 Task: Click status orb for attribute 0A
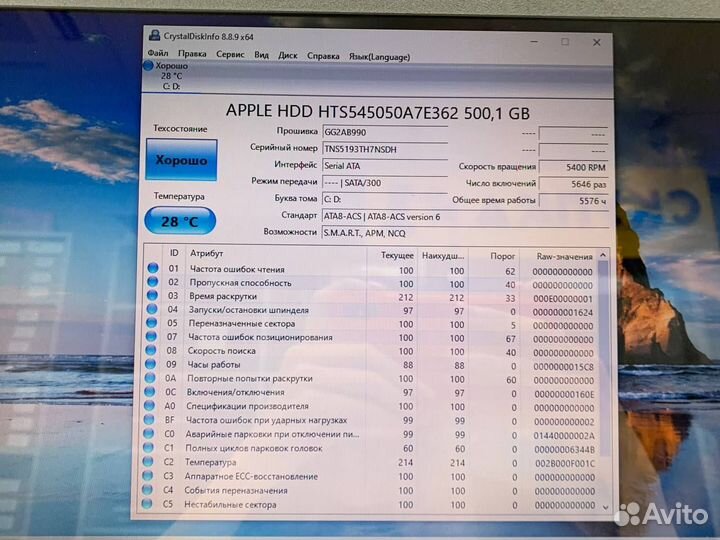pos(150,377)
